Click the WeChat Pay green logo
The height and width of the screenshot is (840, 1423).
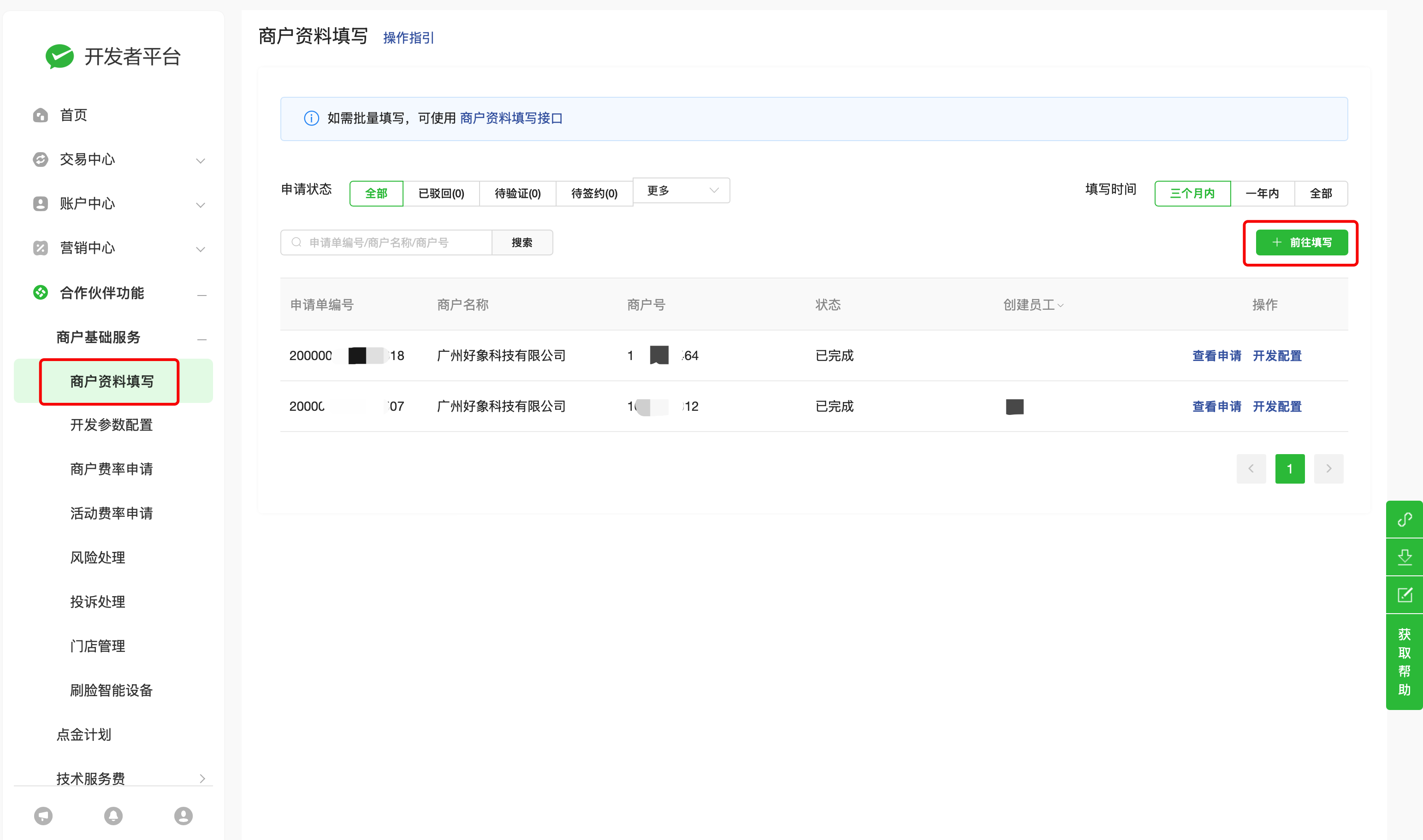coord(59,56)
